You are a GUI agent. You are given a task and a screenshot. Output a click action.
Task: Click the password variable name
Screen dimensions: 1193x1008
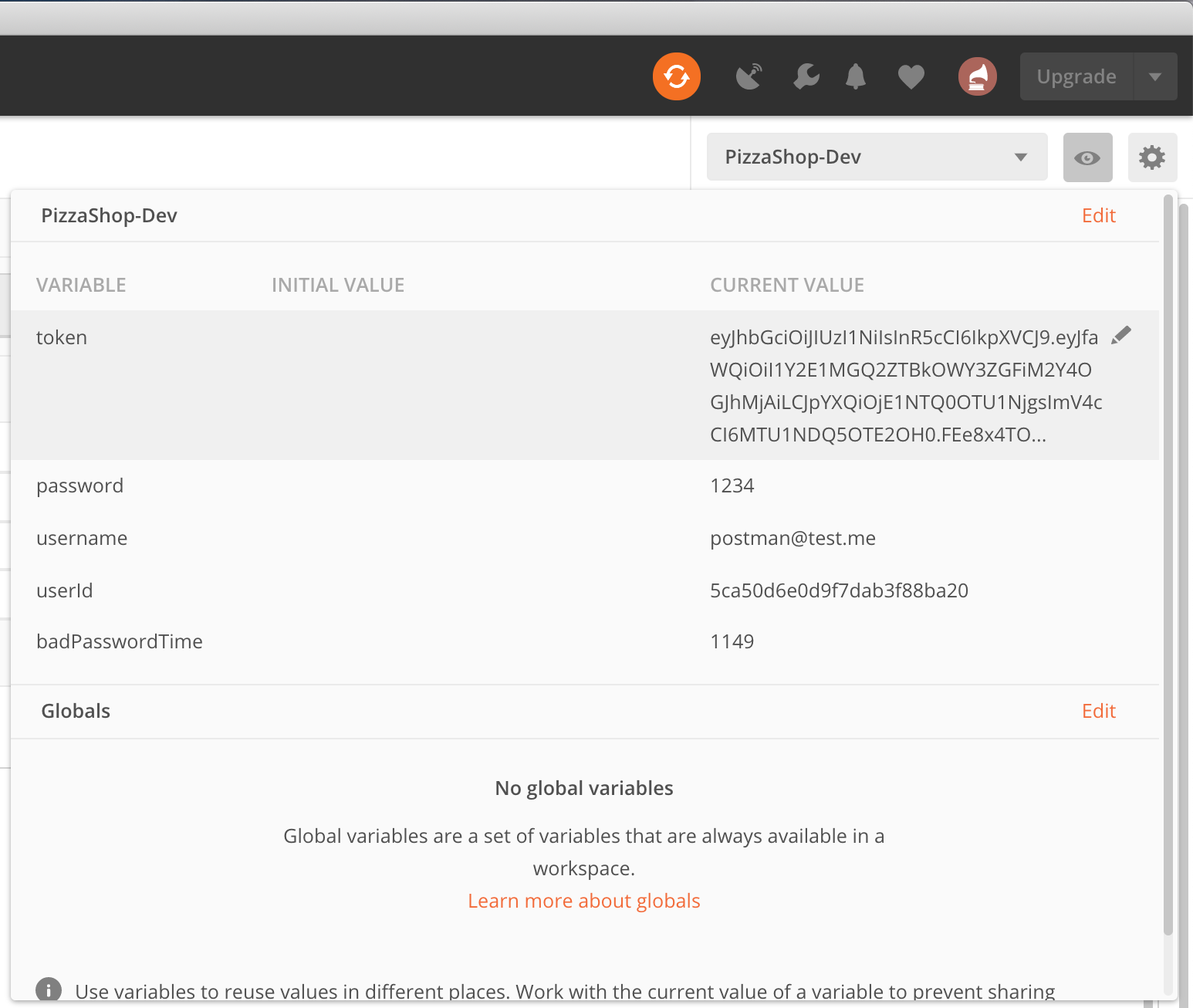[79, 486]
